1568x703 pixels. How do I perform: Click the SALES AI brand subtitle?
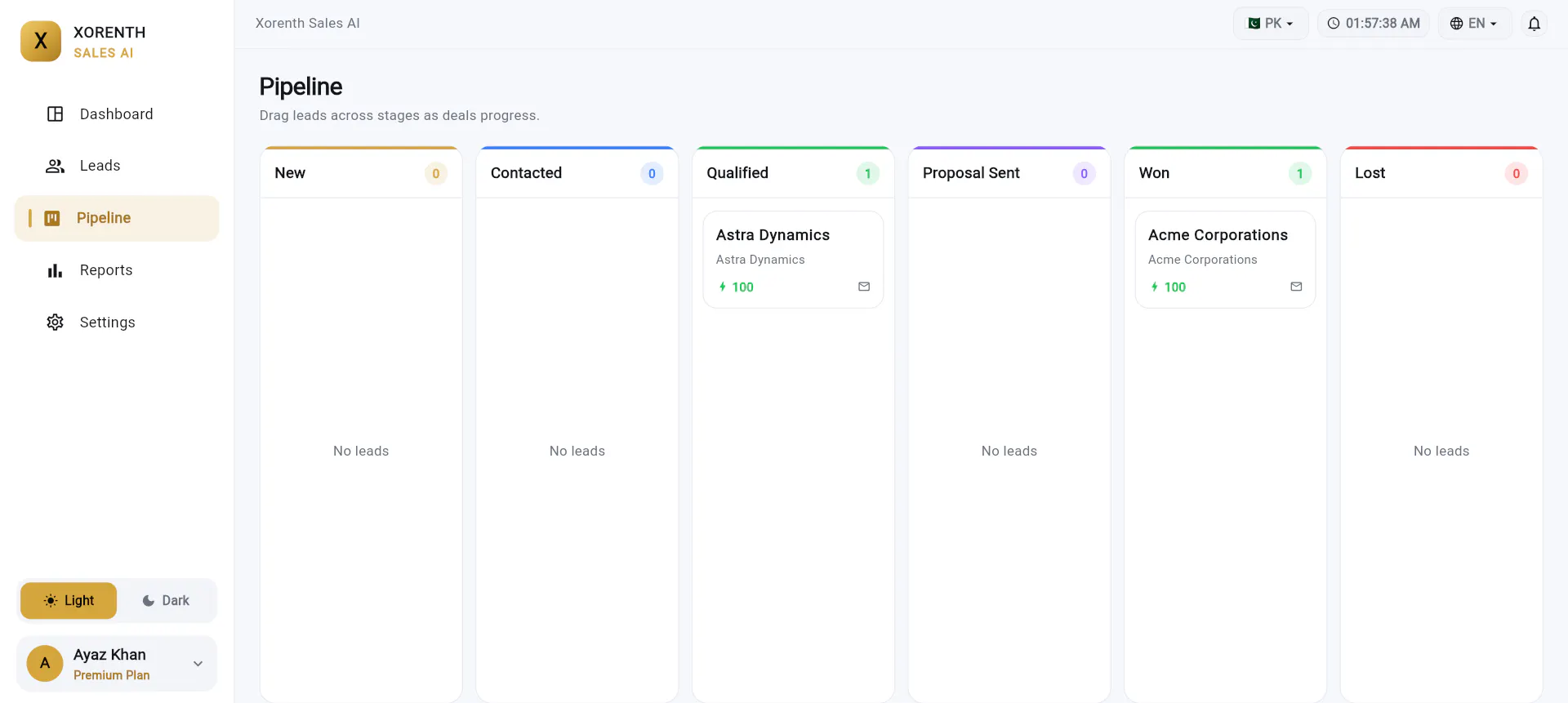click(x=104, y=53)
